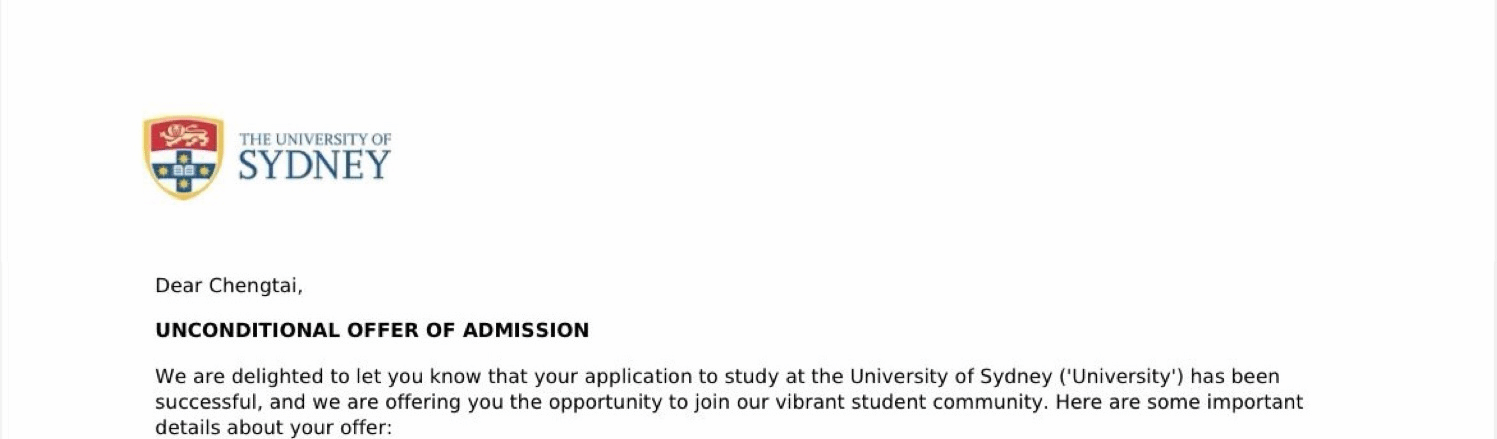Click "THE UNIVERSITY OF" logo text
Screen dimensions: 1497x439
click(x=315, y=139)
